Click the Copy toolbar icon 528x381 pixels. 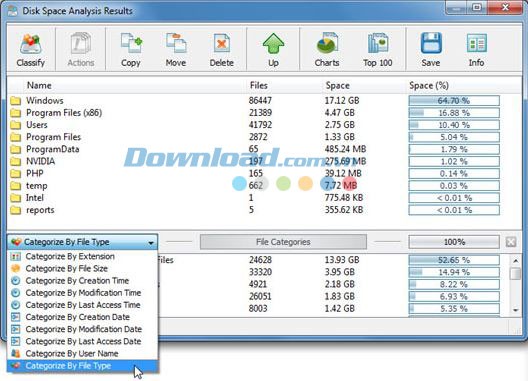point(131,49)
